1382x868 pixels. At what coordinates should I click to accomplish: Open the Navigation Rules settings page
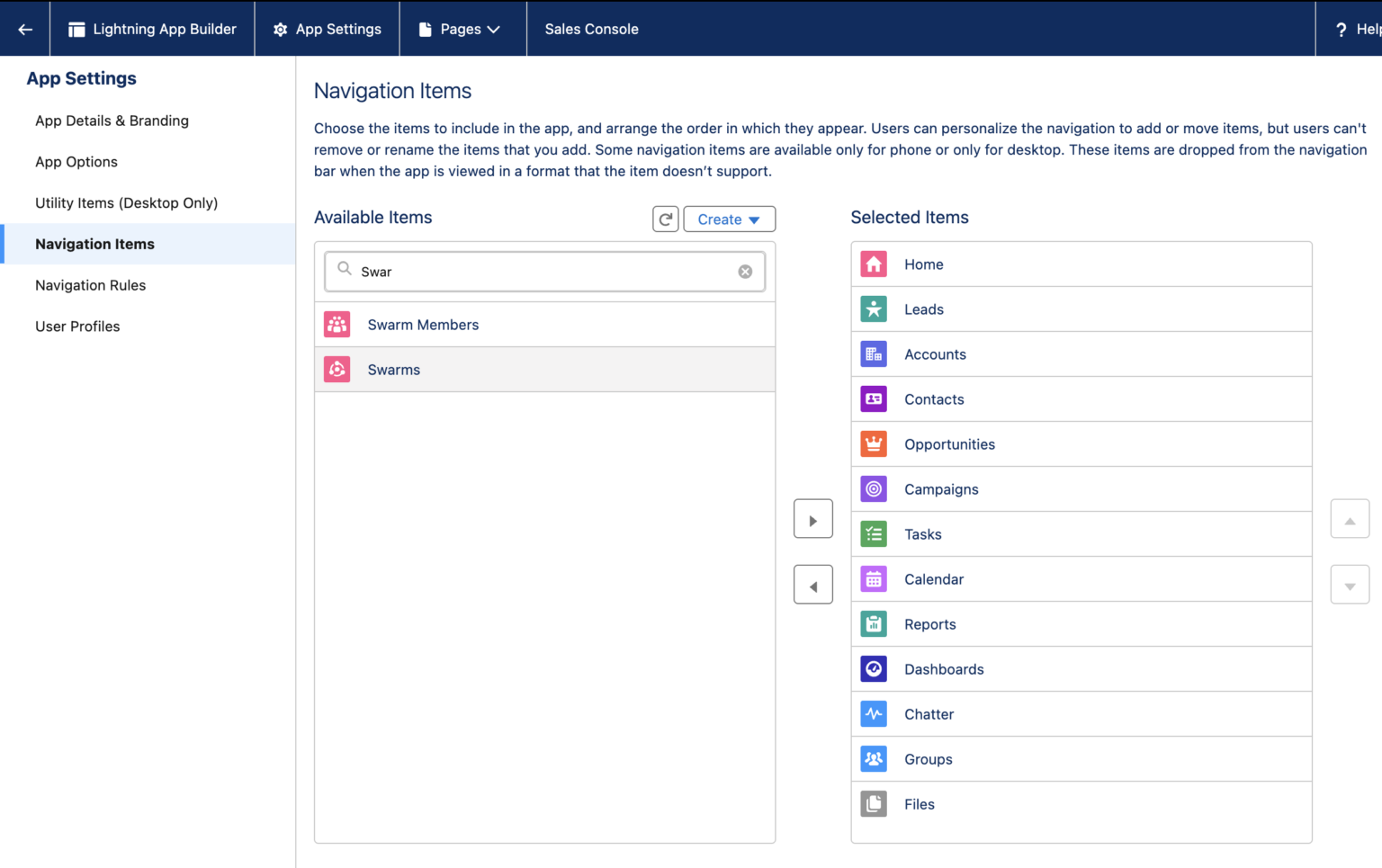pyautogui.click(x=90, y=285)
